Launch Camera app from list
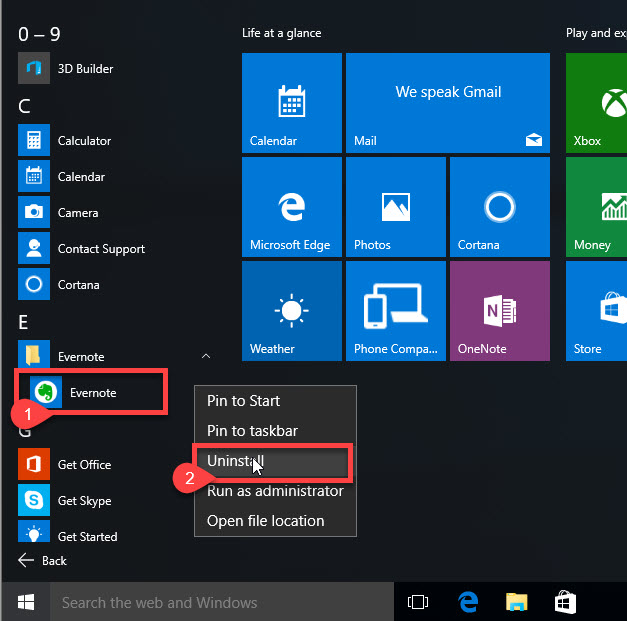The height and width of the screenshot is (621, 627). 58,212
